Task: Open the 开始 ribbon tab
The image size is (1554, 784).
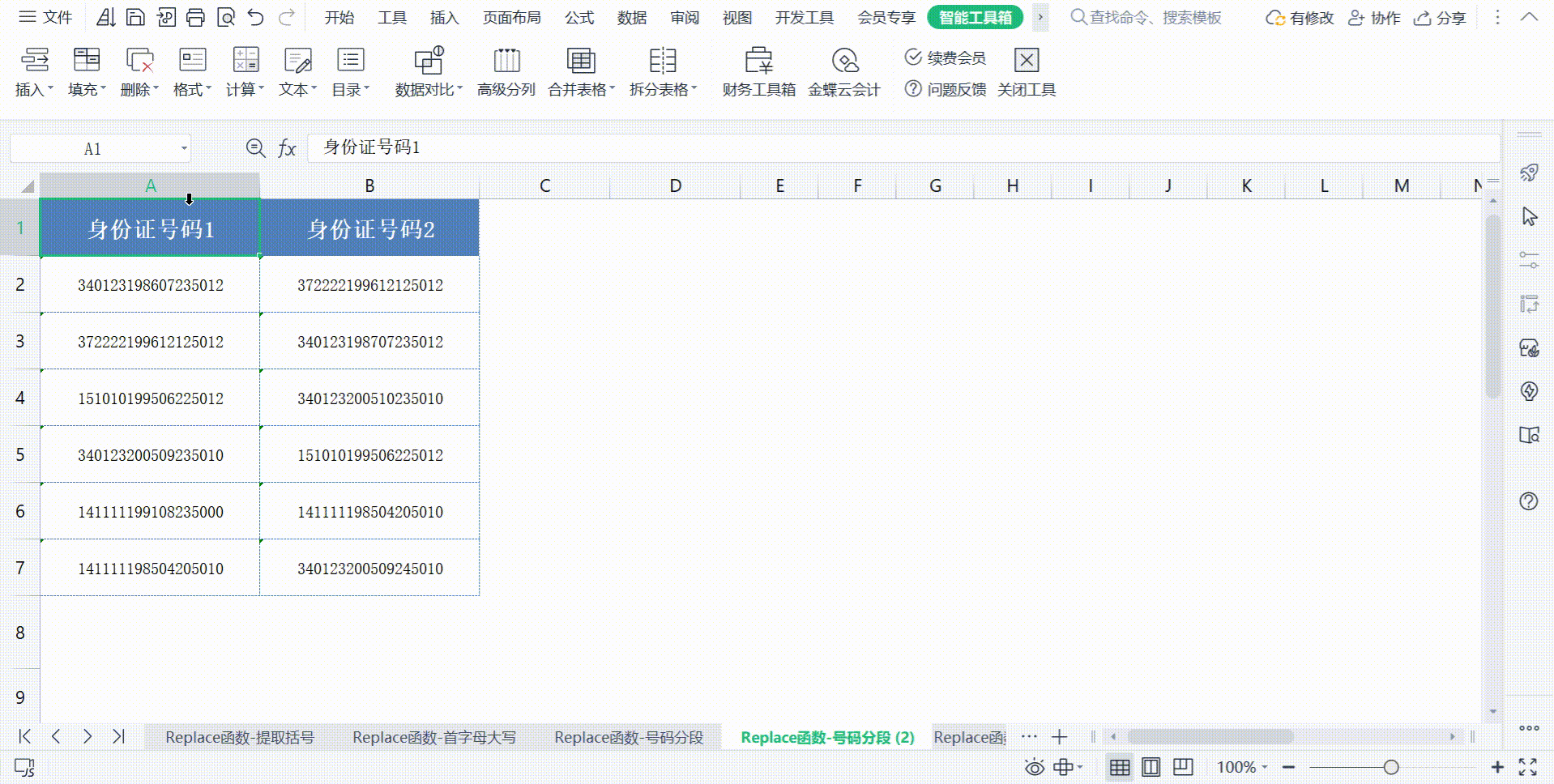Action: click(x=339, y=18)
